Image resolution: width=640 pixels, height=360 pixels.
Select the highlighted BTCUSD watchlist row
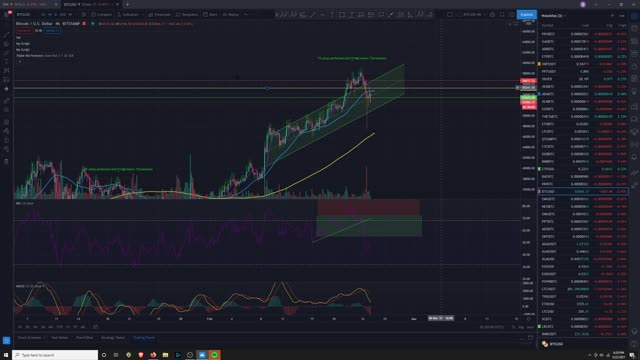point(583,191)
